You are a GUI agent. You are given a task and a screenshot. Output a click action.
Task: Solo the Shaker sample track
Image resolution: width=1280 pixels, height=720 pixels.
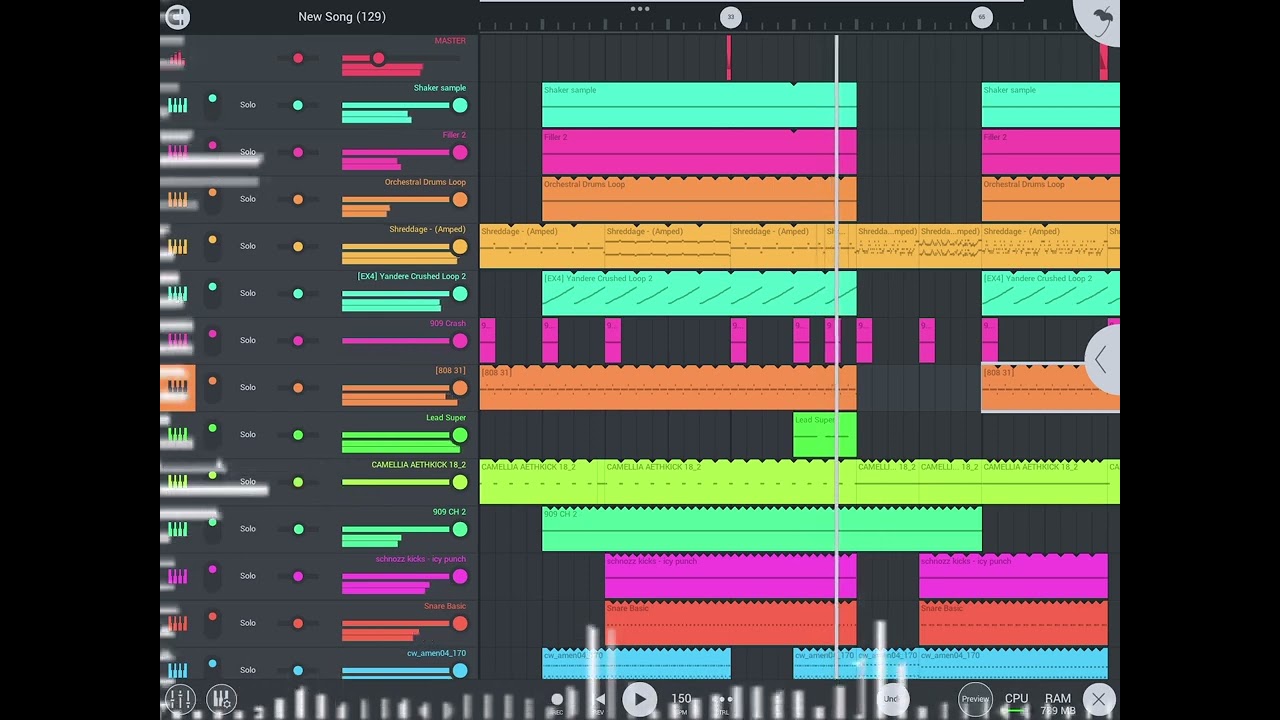(248, 105)
